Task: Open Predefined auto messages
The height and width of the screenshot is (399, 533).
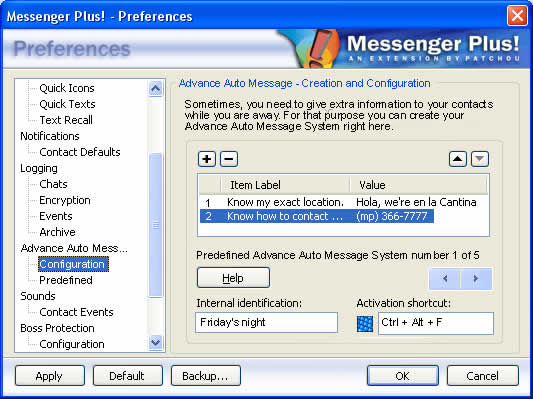Action: coord(66,280)
